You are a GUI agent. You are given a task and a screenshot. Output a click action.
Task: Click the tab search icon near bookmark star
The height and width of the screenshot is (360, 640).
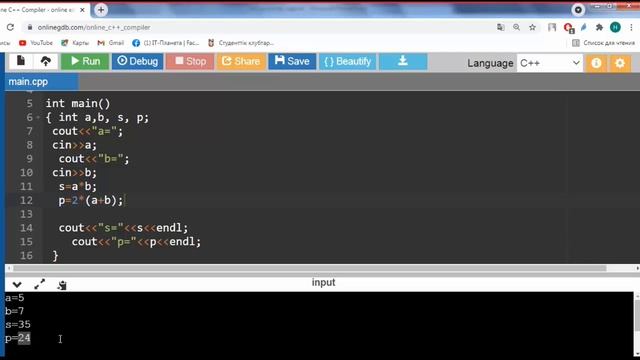click(x=552, y=27)
